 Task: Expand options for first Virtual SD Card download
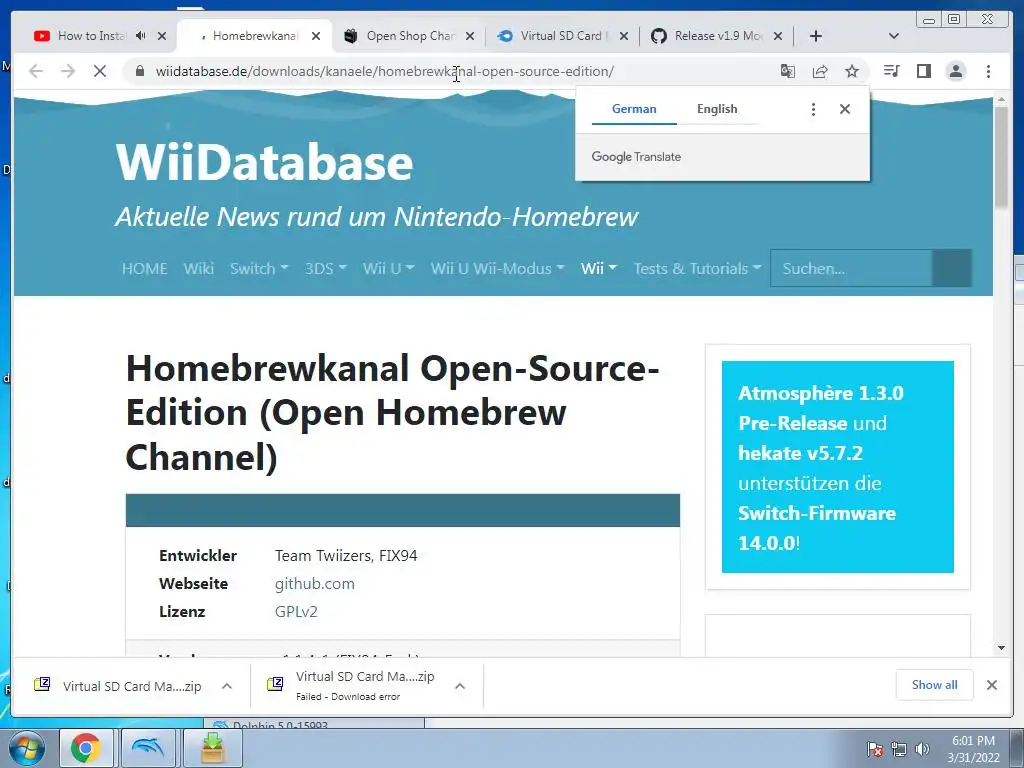click(227, 686)
